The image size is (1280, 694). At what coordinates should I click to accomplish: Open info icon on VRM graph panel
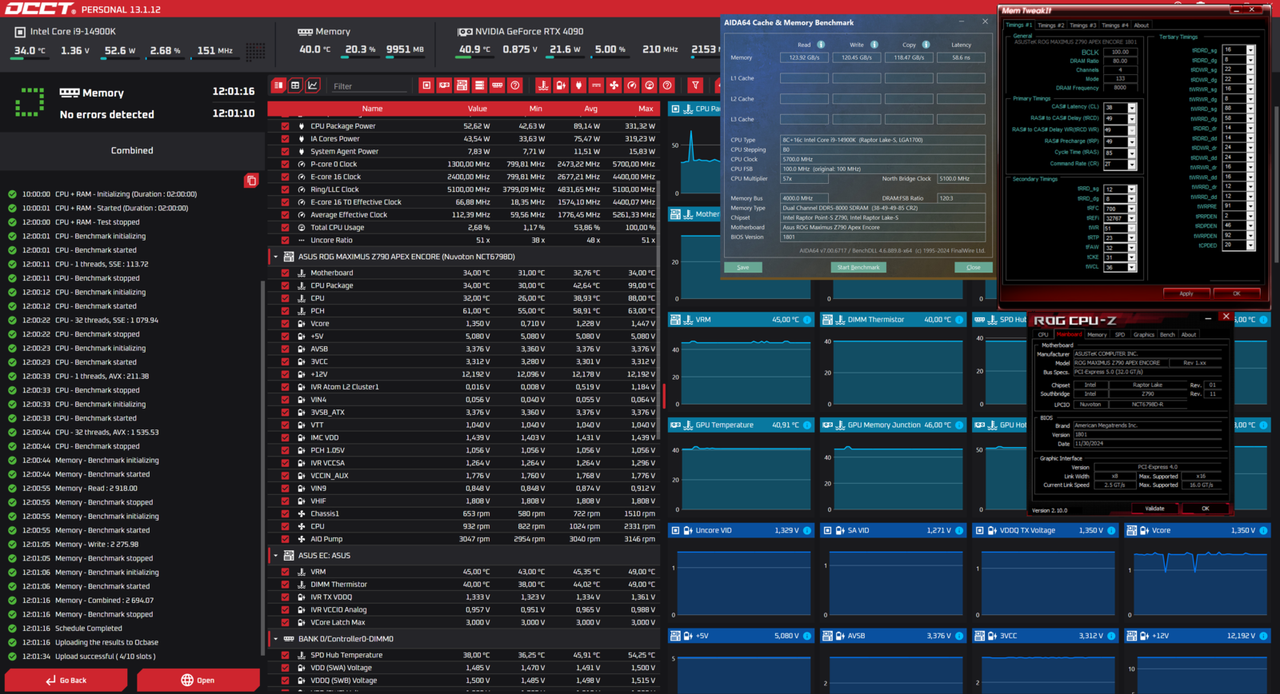click(807, 320)
